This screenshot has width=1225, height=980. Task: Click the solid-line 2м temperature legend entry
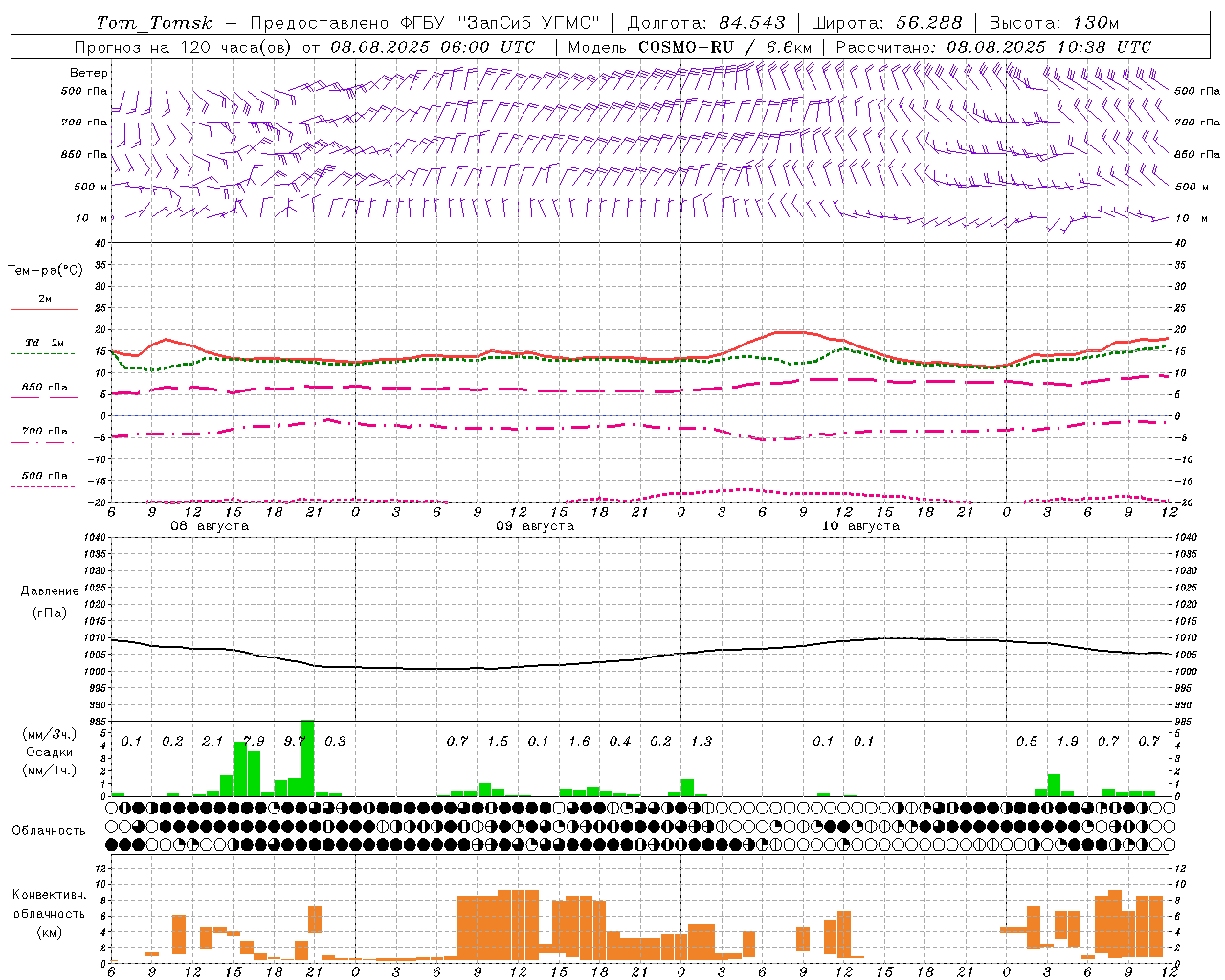tap(44, 303)
